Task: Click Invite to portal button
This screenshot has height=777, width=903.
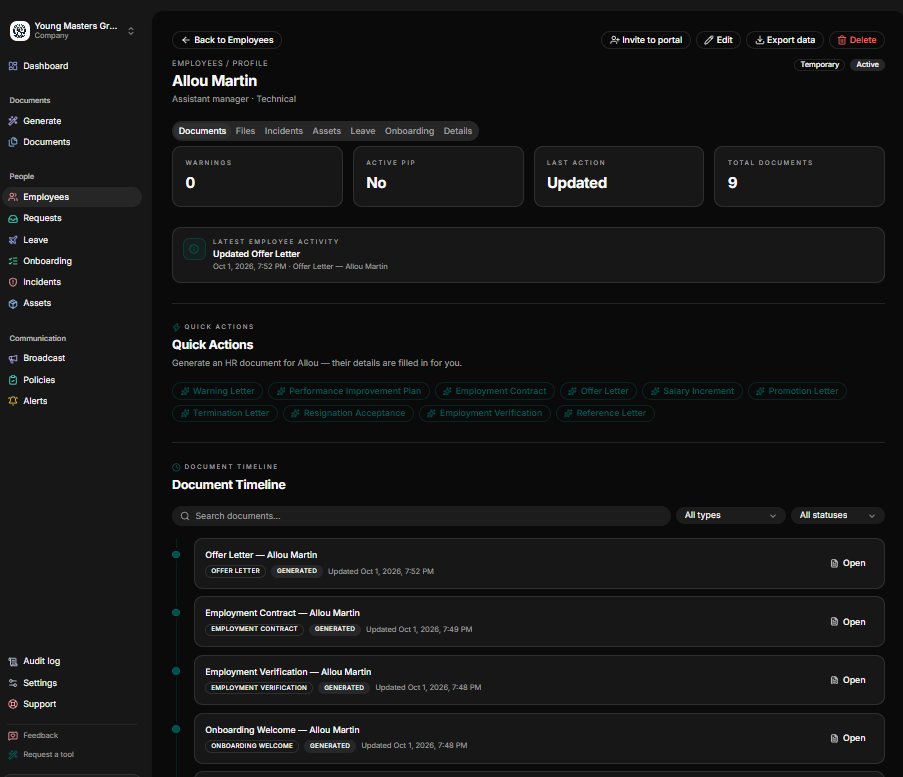Action: pos(646,40)
